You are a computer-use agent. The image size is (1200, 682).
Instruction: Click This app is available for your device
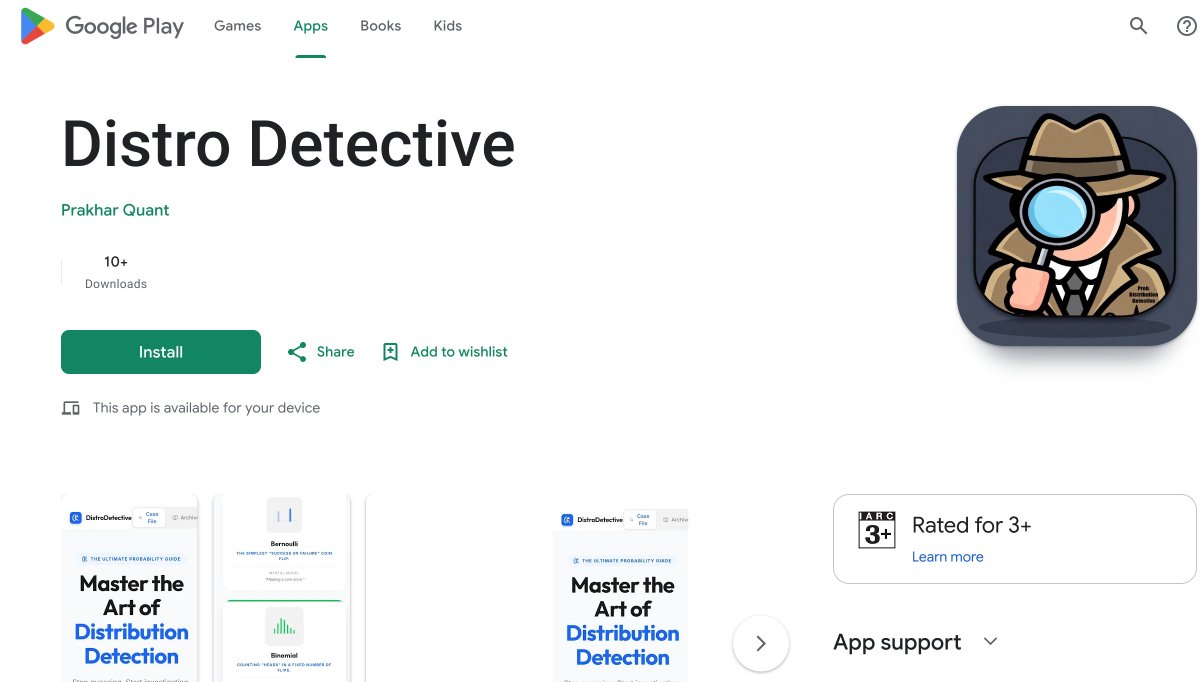point(206,408)
